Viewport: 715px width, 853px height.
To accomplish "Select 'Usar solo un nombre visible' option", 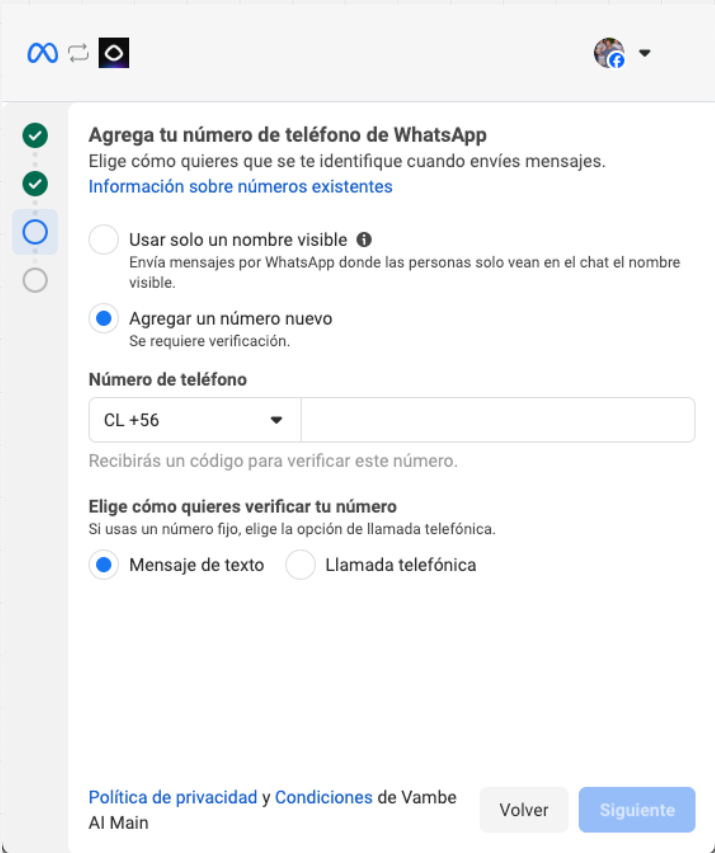I will pos(104,240).
